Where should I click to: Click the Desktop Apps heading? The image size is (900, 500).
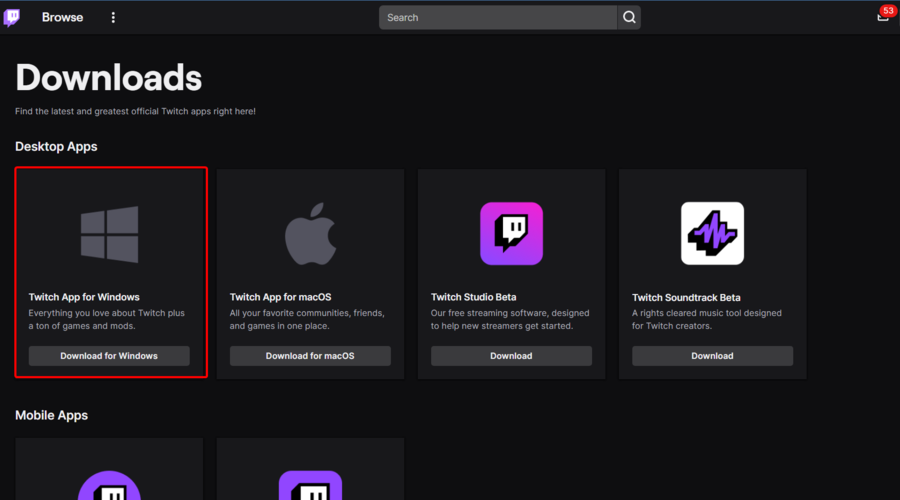[56, 146]
